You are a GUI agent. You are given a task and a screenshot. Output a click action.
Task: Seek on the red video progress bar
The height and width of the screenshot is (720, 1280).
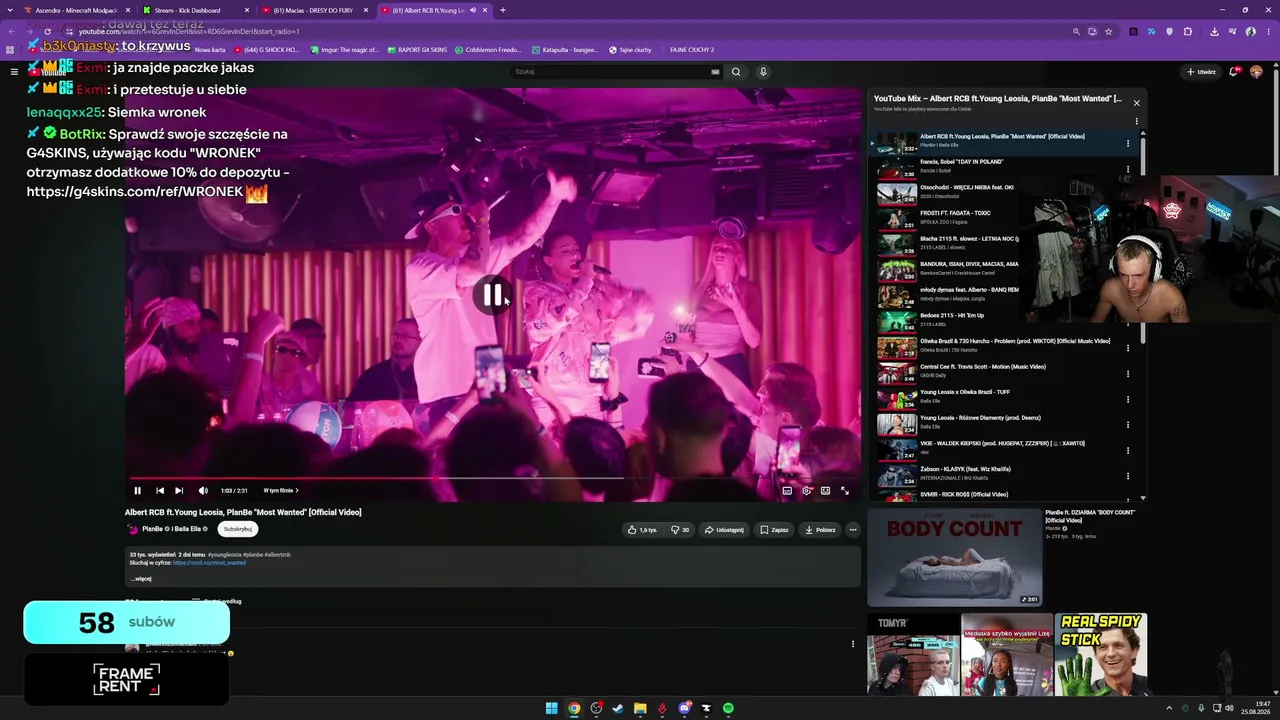click(x=494, y=478)
